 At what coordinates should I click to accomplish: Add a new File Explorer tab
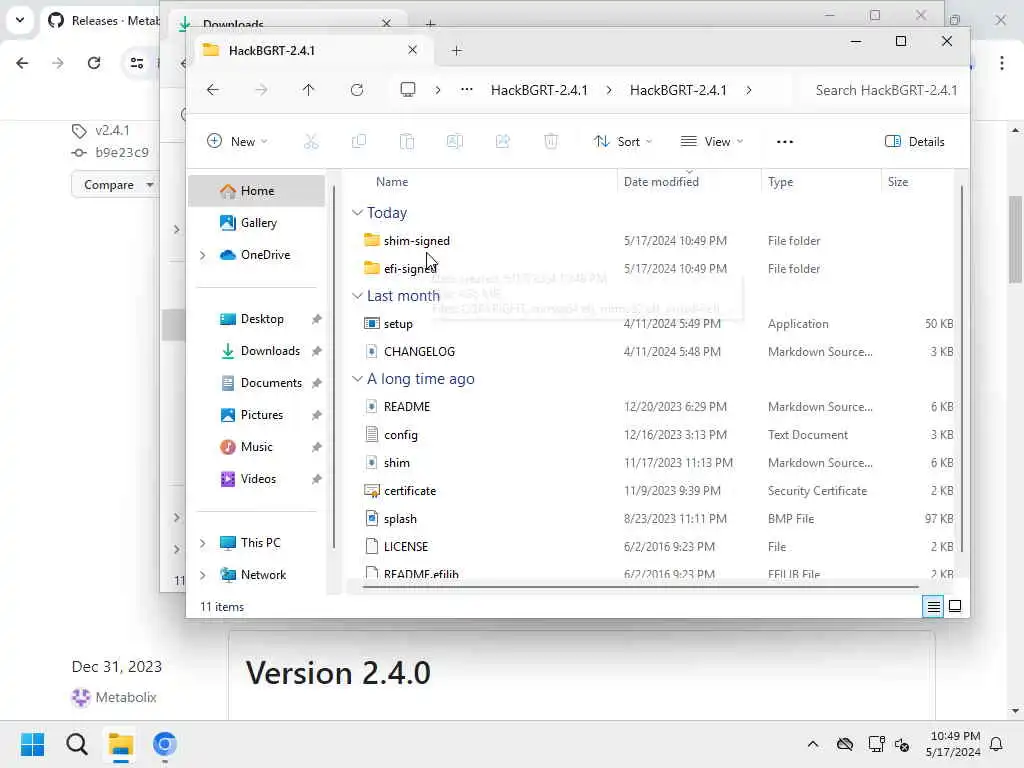[x=456, y=50]
